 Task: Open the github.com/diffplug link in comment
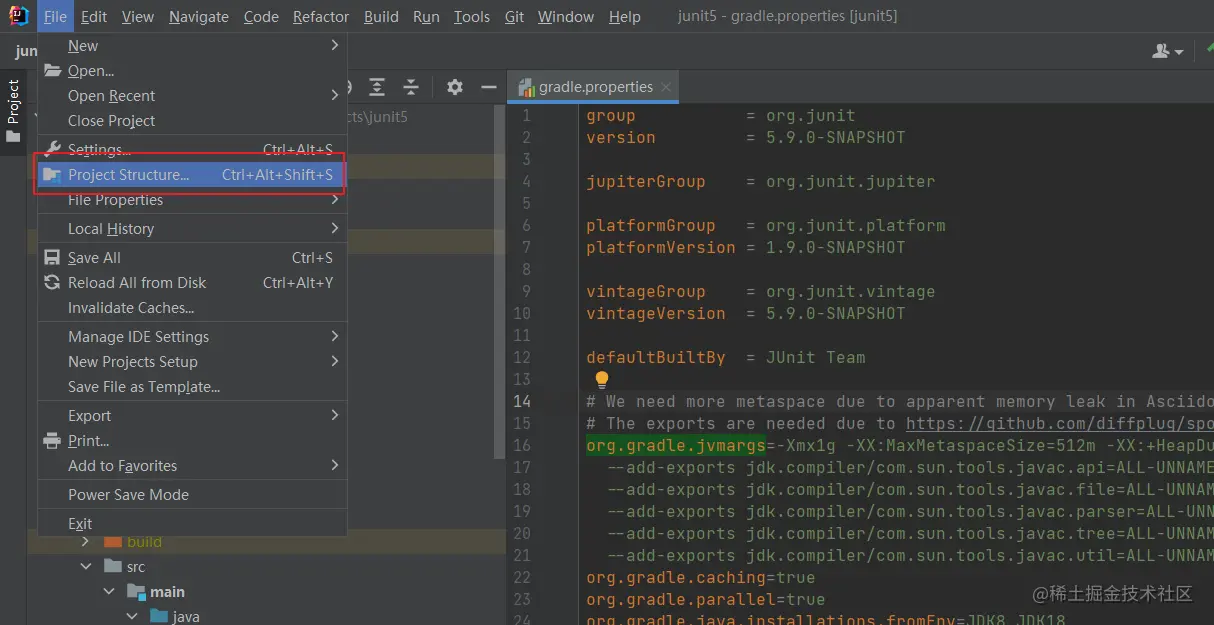[1060, 424]
